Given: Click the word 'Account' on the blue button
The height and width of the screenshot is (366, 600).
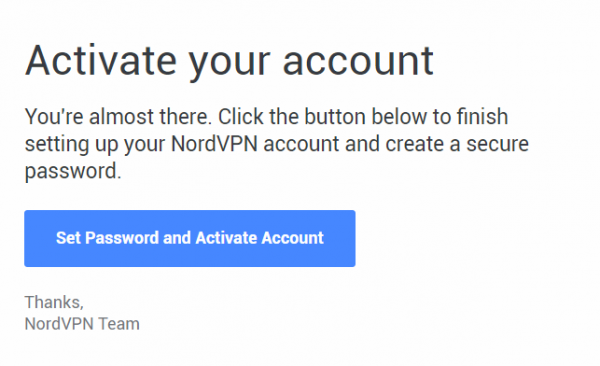Looking at the screenshot, I should click(293, 238).
